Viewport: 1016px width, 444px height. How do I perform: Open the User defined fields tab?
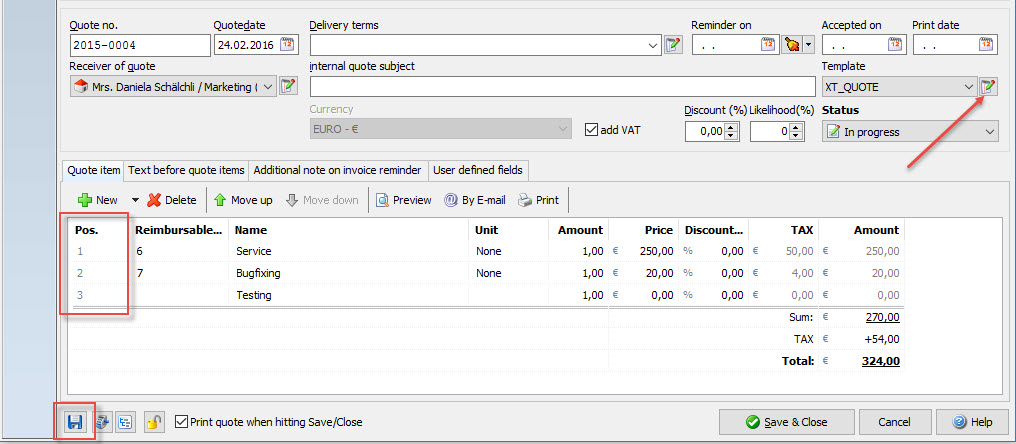[x=477, y=170]
